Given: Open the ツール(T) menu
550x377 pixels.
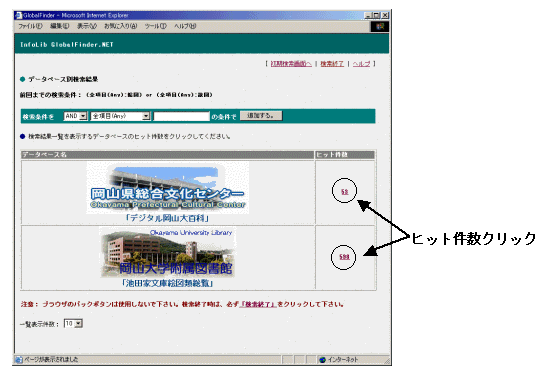Looking at the screenshot, I should (x=155, y=26).
